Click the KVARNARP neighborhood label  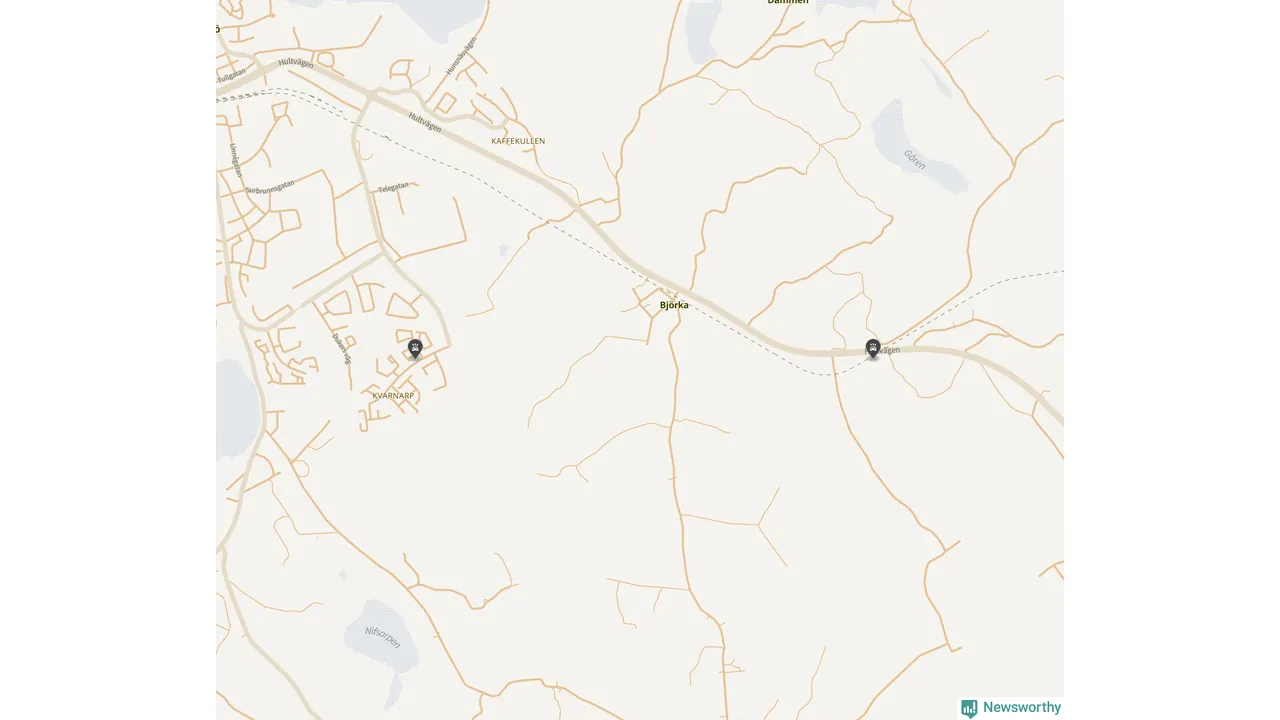click(393, 396)
